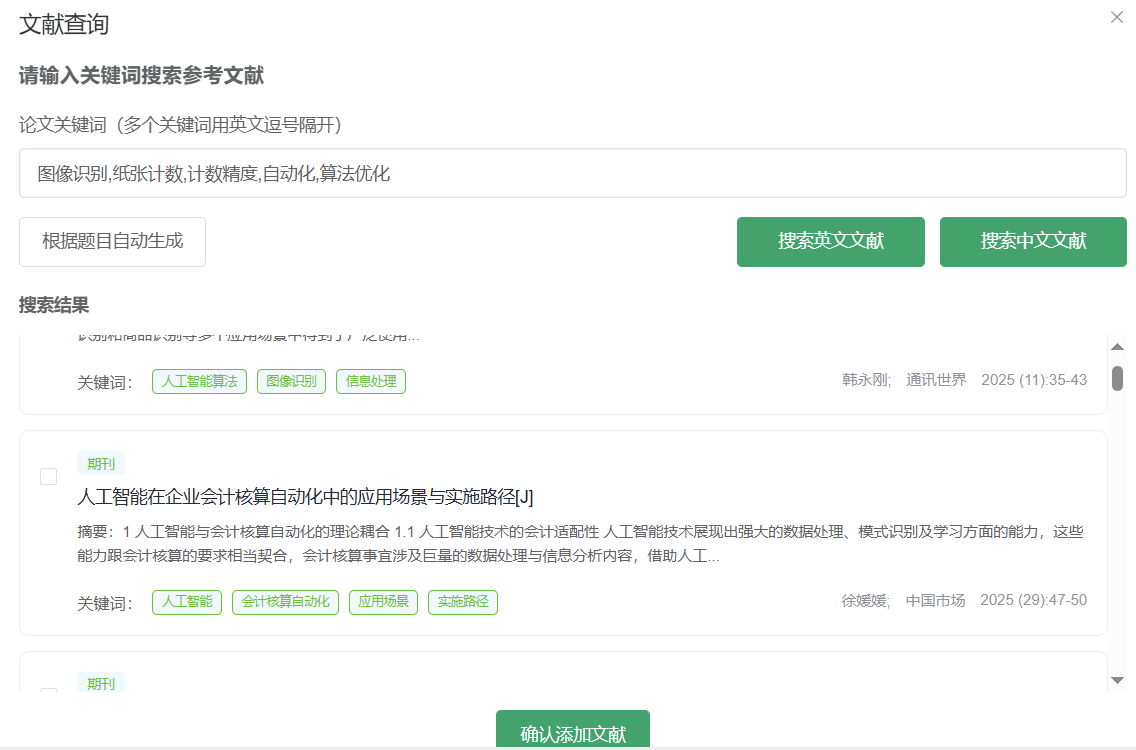Select the 会计核算自动化 keyword tag

(285, 602)
